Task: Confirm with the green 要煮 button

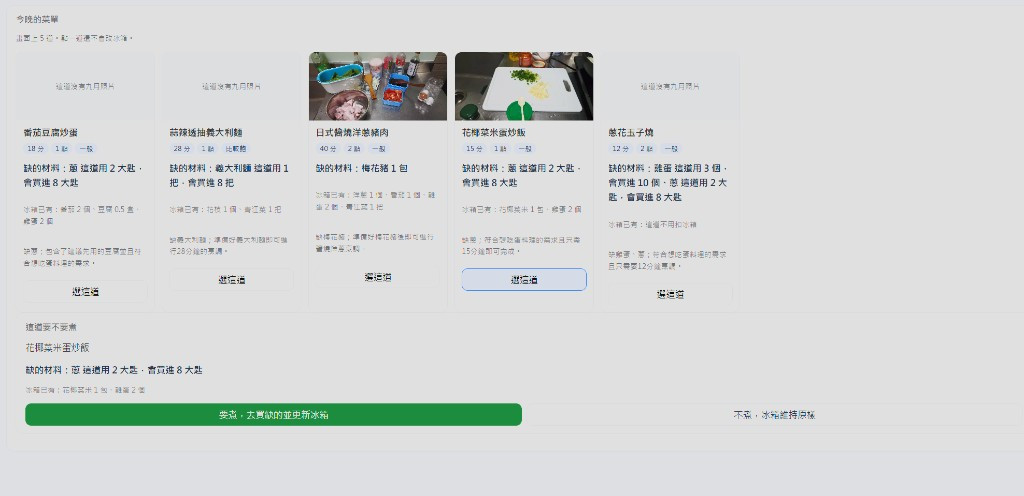Action: click(274, 414)
